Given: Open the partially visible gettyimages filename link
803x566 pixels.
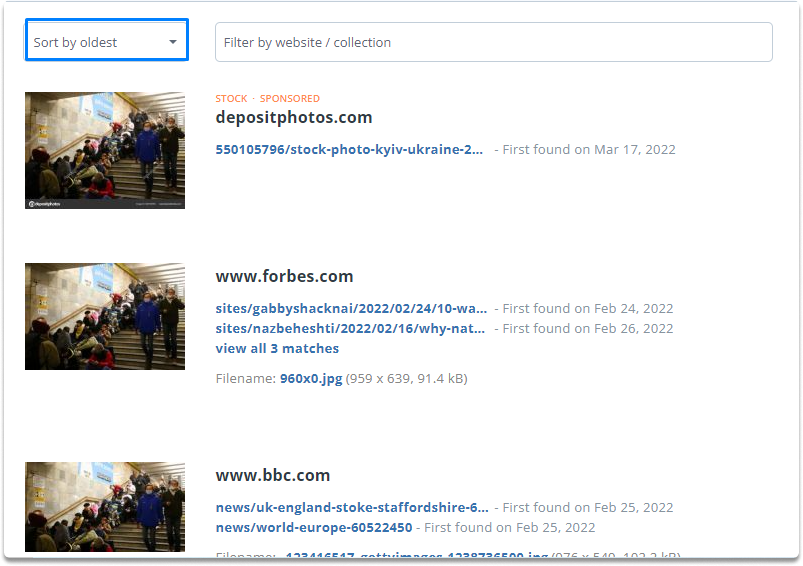Looking at the screenshot, I should pyautogui.click(x=416, y=554).
